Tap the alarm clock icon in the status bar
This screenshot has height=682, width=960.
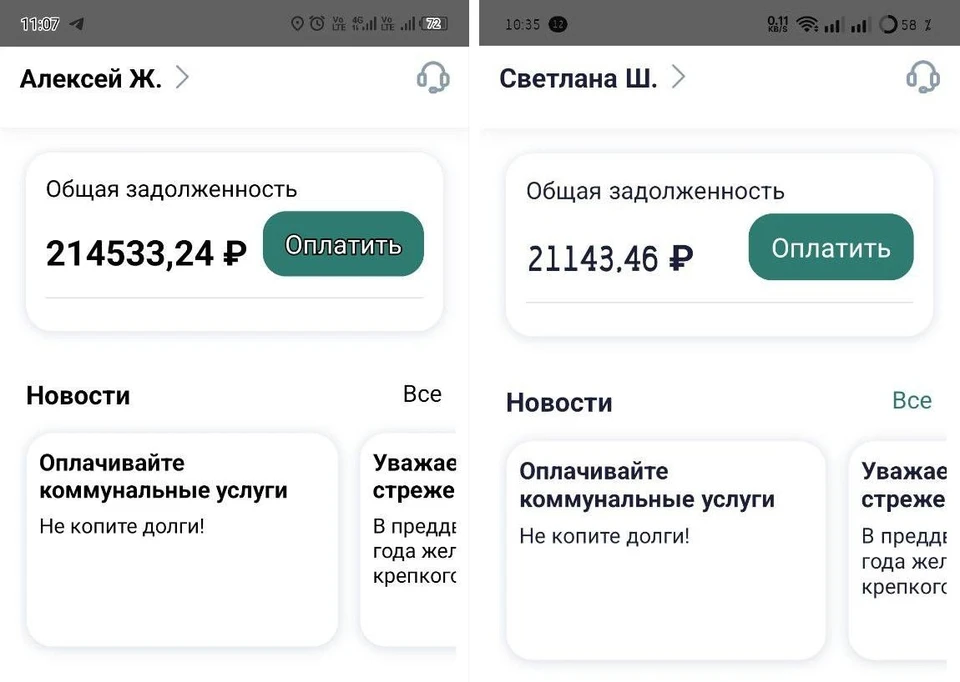[317, 23]
